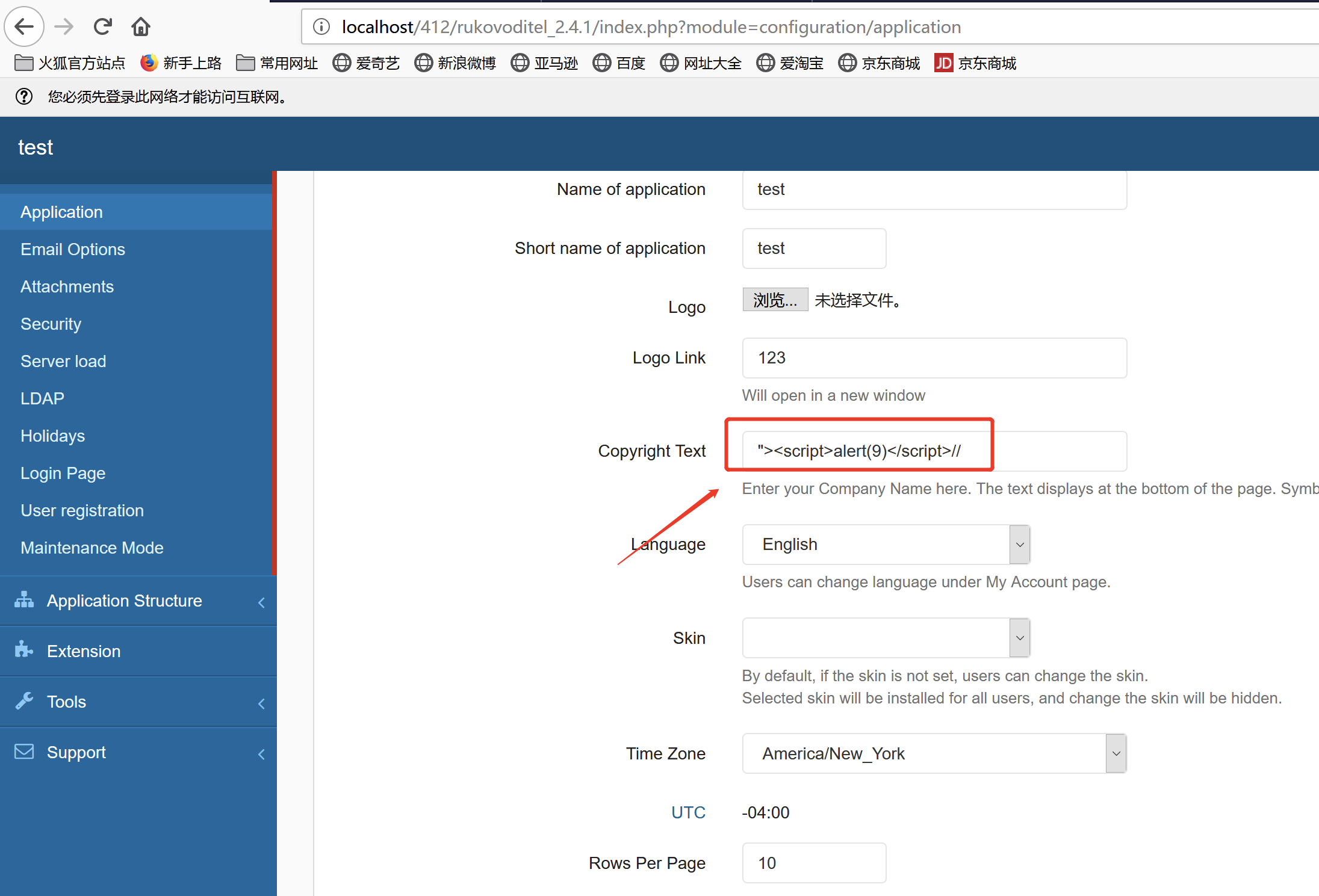1319x896 pixels.
Task: Click the 浏览... logo file browse button
Action: click(x=775, y=300)
